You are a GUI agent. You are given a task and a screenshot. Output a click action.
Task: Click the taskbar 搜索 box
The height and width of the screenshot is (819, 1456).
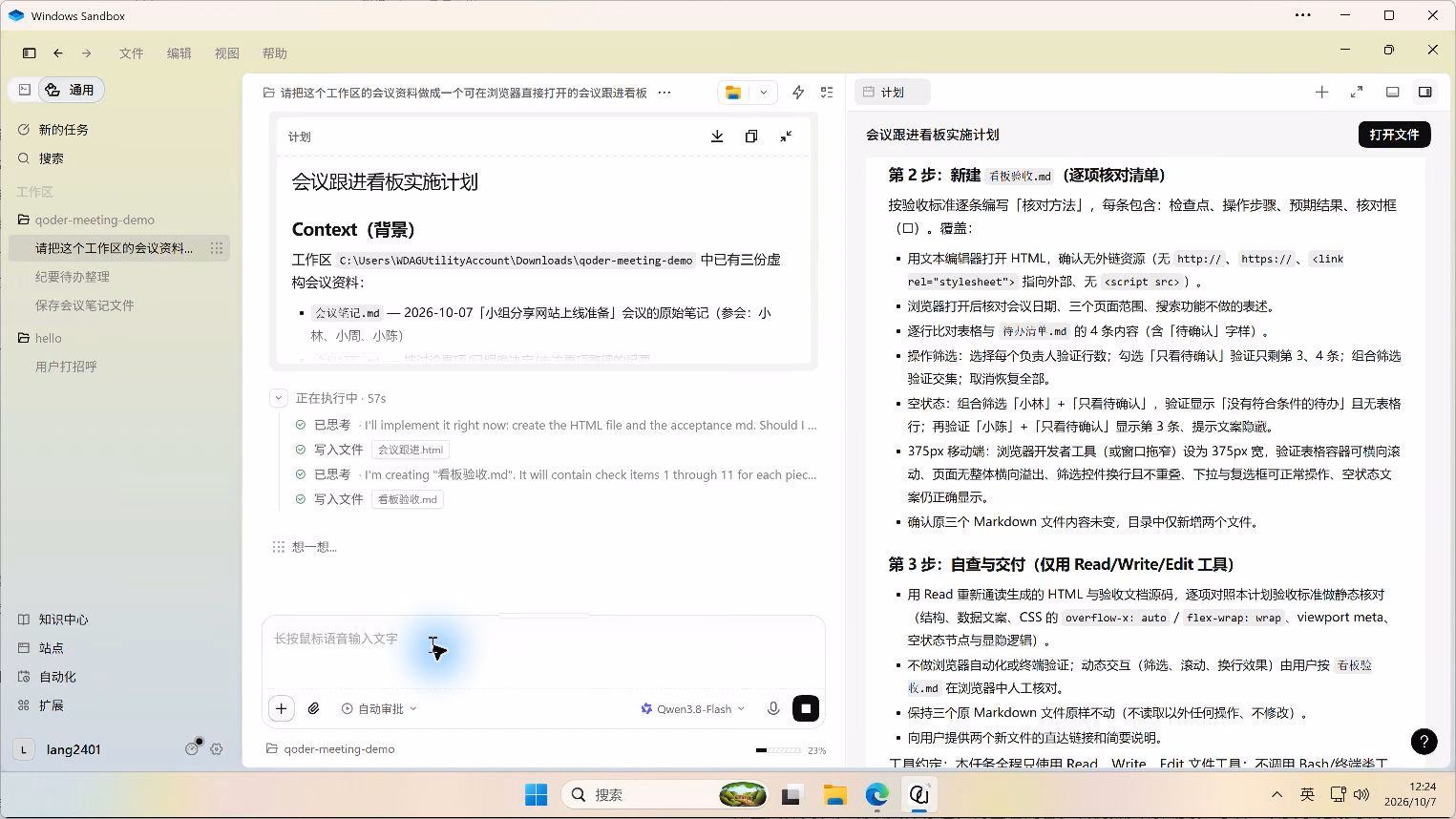(665, 794)
